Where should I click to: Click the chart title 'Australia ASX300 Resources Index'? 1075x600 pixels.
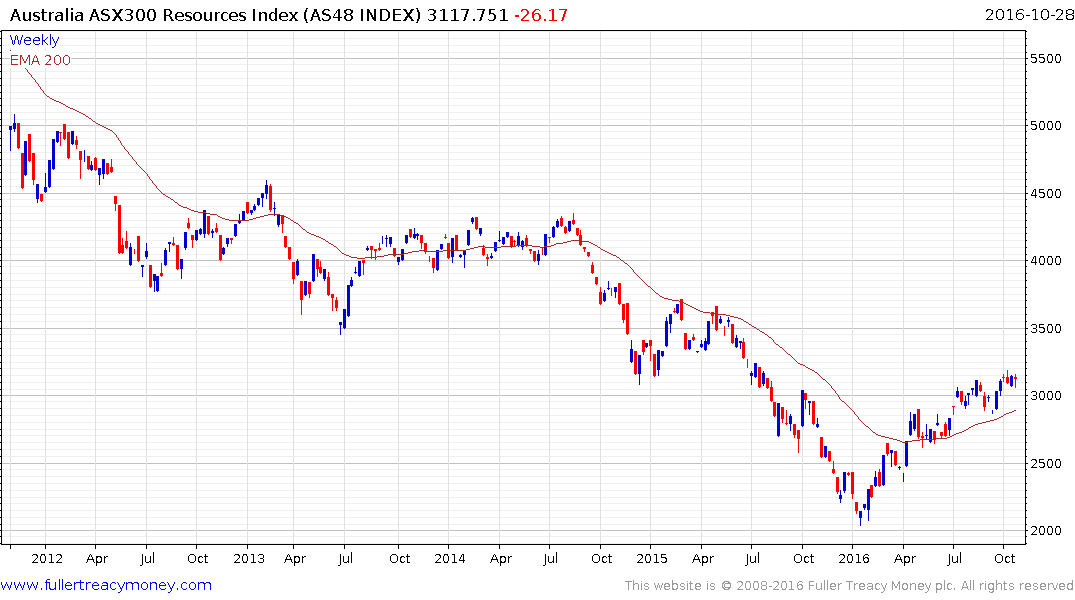[x=154, y=15]
